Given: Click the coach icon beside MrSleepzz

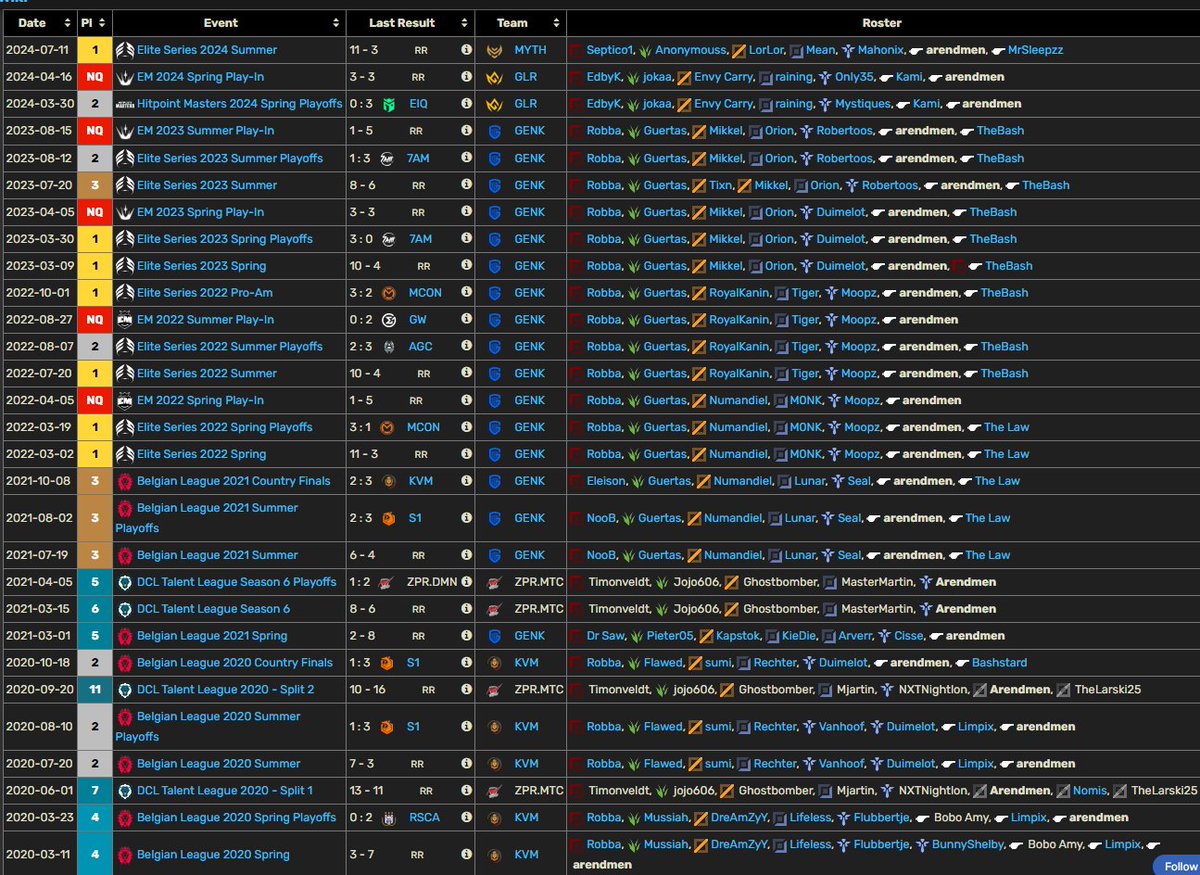Looking at the screenshot, I should (x=997, y=50).
